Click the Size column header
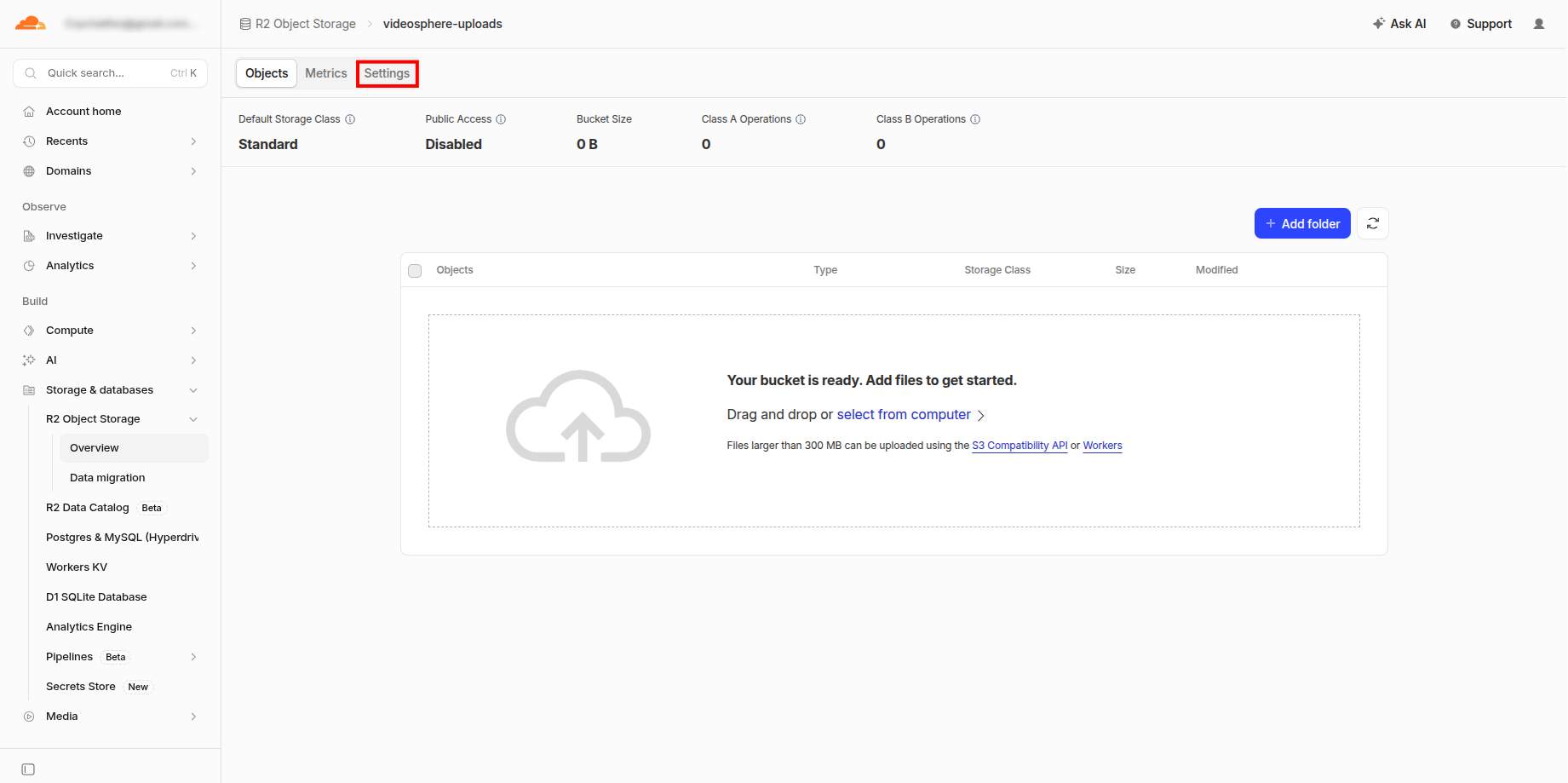This screenshot has height=783, width=1568. coord(1125,270)
